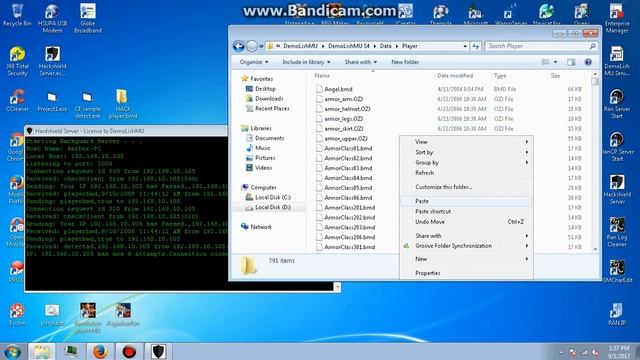The width and height of the screenshot is (640, 360).
Task: Open the RAN IP desktop icon
Action: pyautogui.click(x=616, y=314)
